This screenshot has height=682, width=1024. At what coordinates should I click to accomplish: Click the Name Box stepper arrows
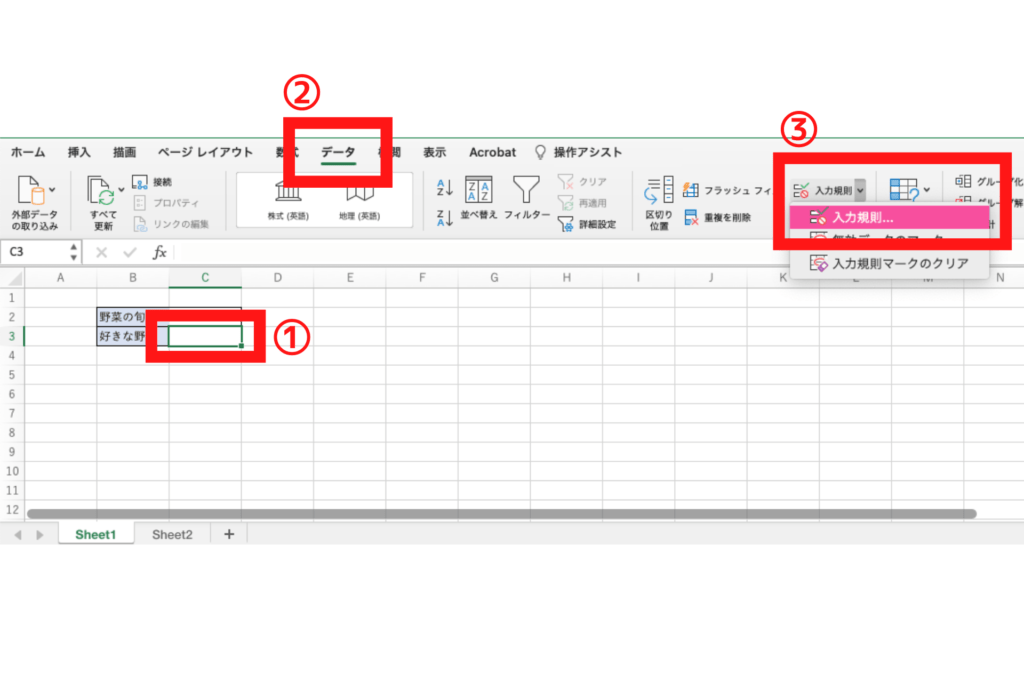pos(73,252)
